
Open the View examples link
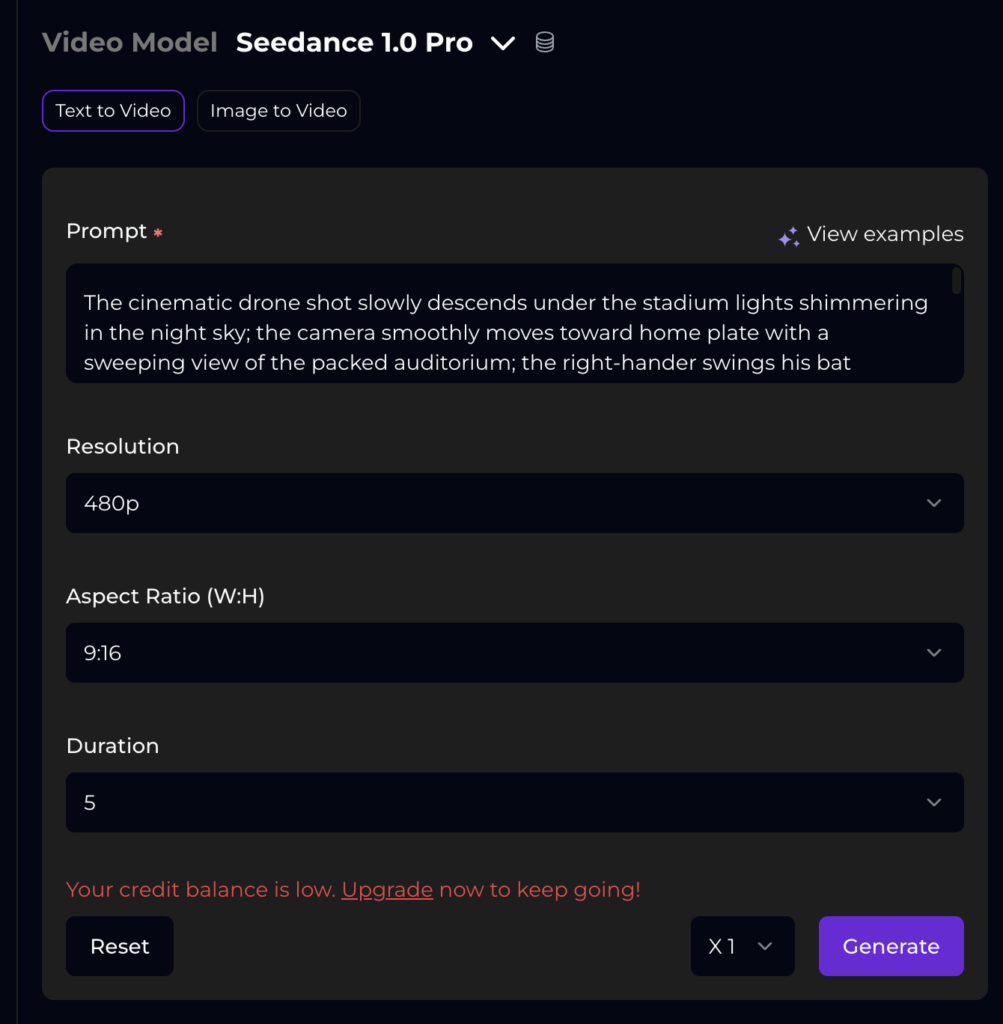click(x=885, y=234)
